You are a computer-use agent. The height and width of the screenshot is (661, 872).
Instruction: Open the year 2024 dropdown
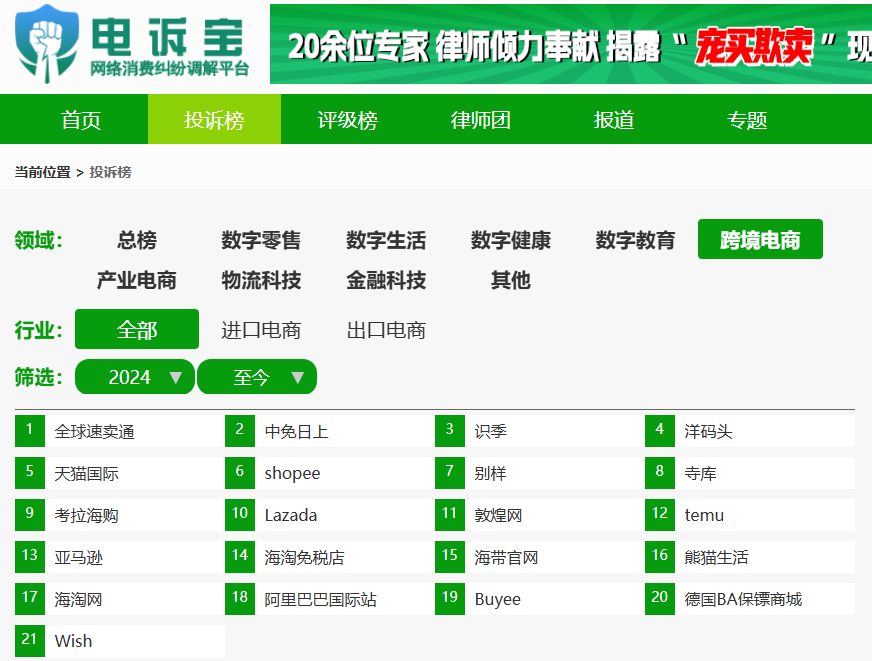pyautogui.click(x=135, y=377)
